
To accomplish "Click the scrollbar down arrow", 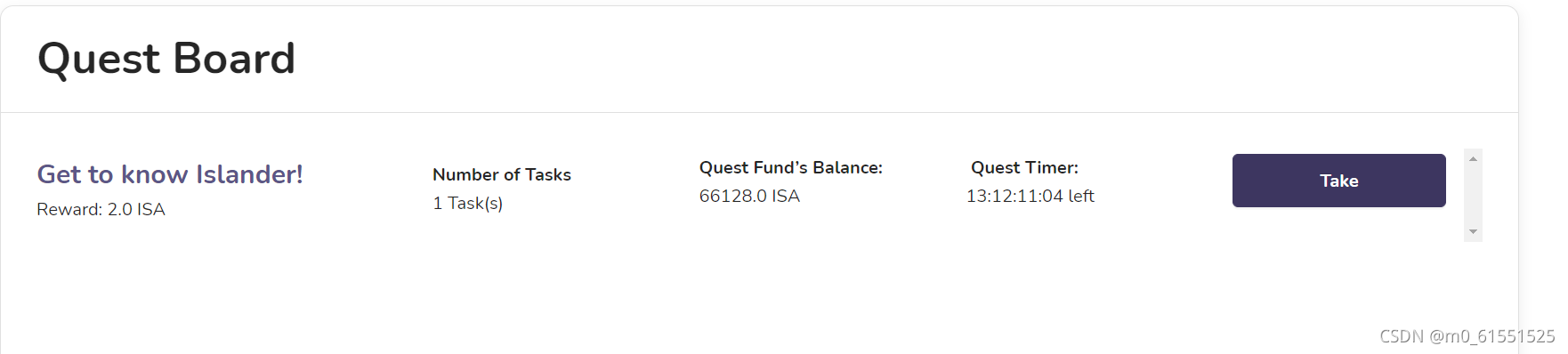I will point(1473,232).
